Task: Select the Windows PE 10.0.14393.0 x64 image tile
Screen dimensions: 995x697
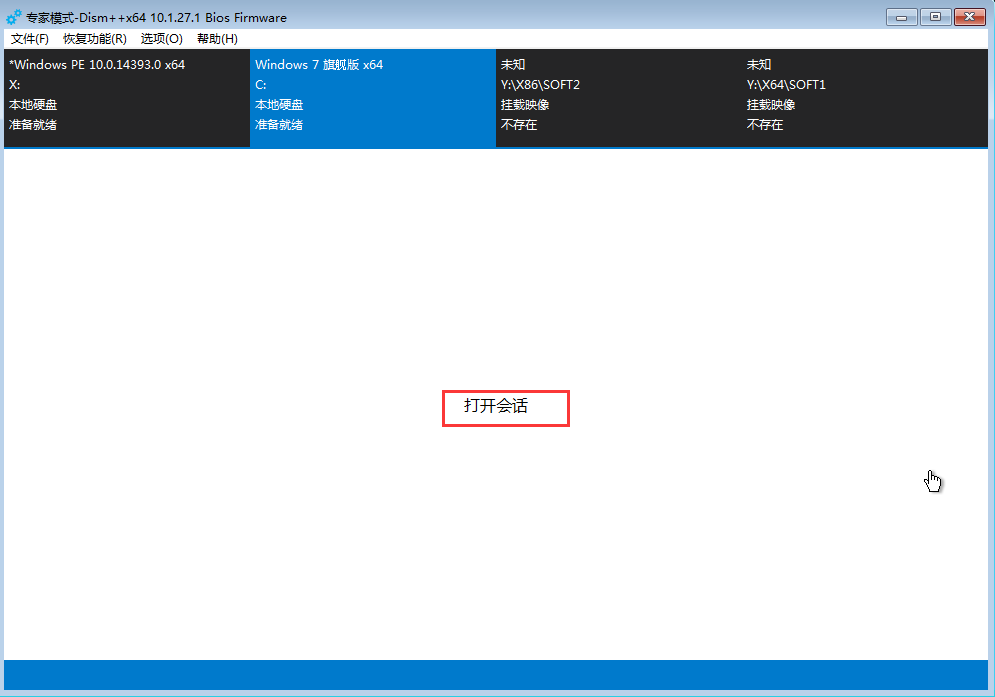Action: [x=126, y=97]
